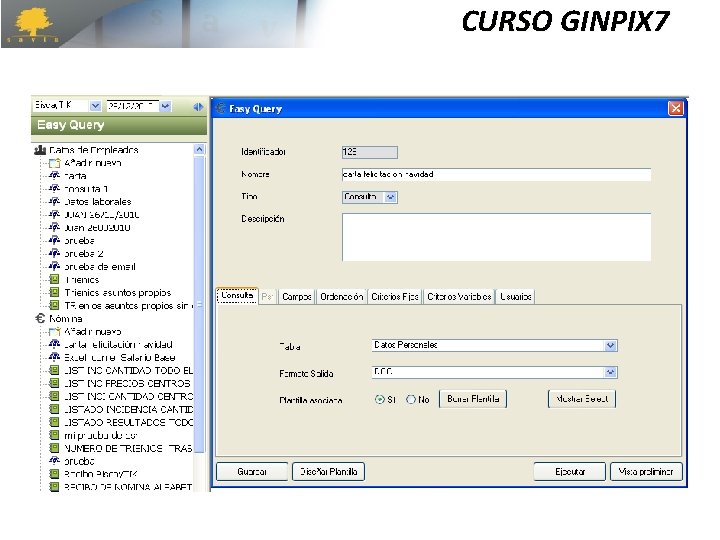The height and width of the screenshot is (540, 720).
Task: Click the Mostrar Select button
Action: tap(582, 399)
